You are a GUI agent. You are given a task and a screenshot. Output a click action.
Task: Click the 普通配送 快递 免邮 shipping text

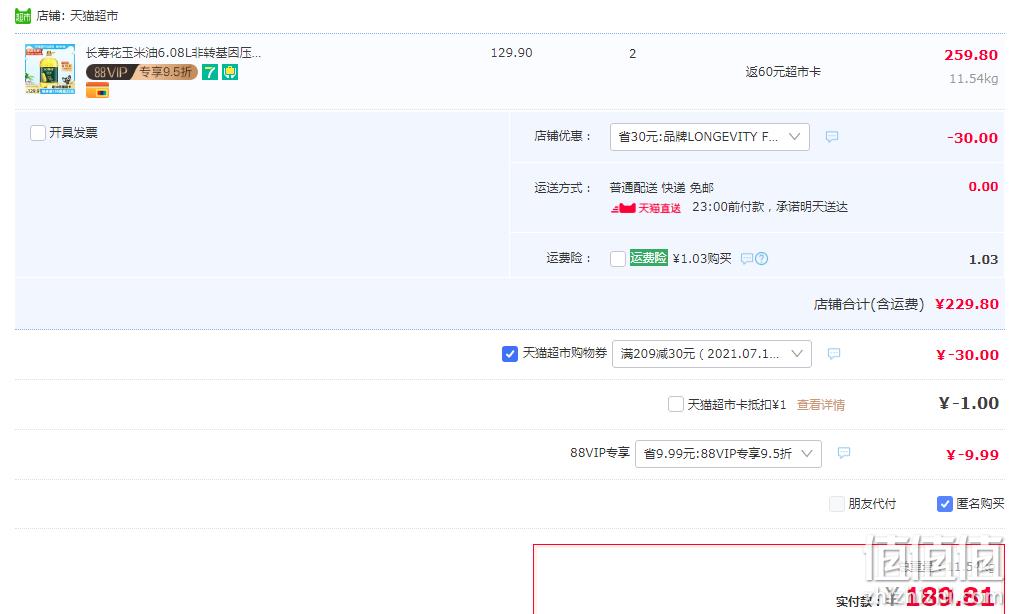pyautogui.click(x=662, y=187)
